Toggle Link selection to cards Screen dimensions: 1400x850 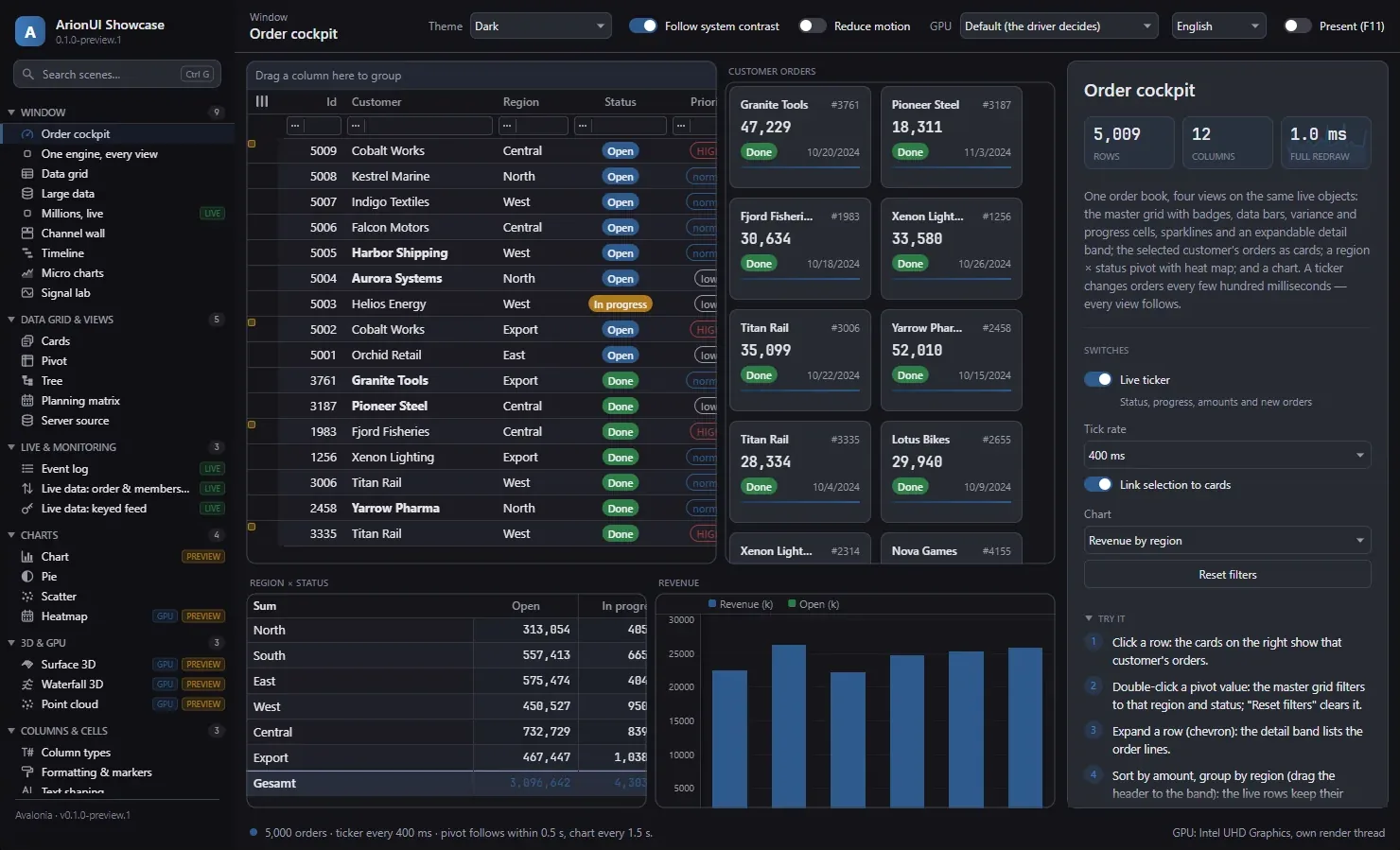(x=1098, y=484)
